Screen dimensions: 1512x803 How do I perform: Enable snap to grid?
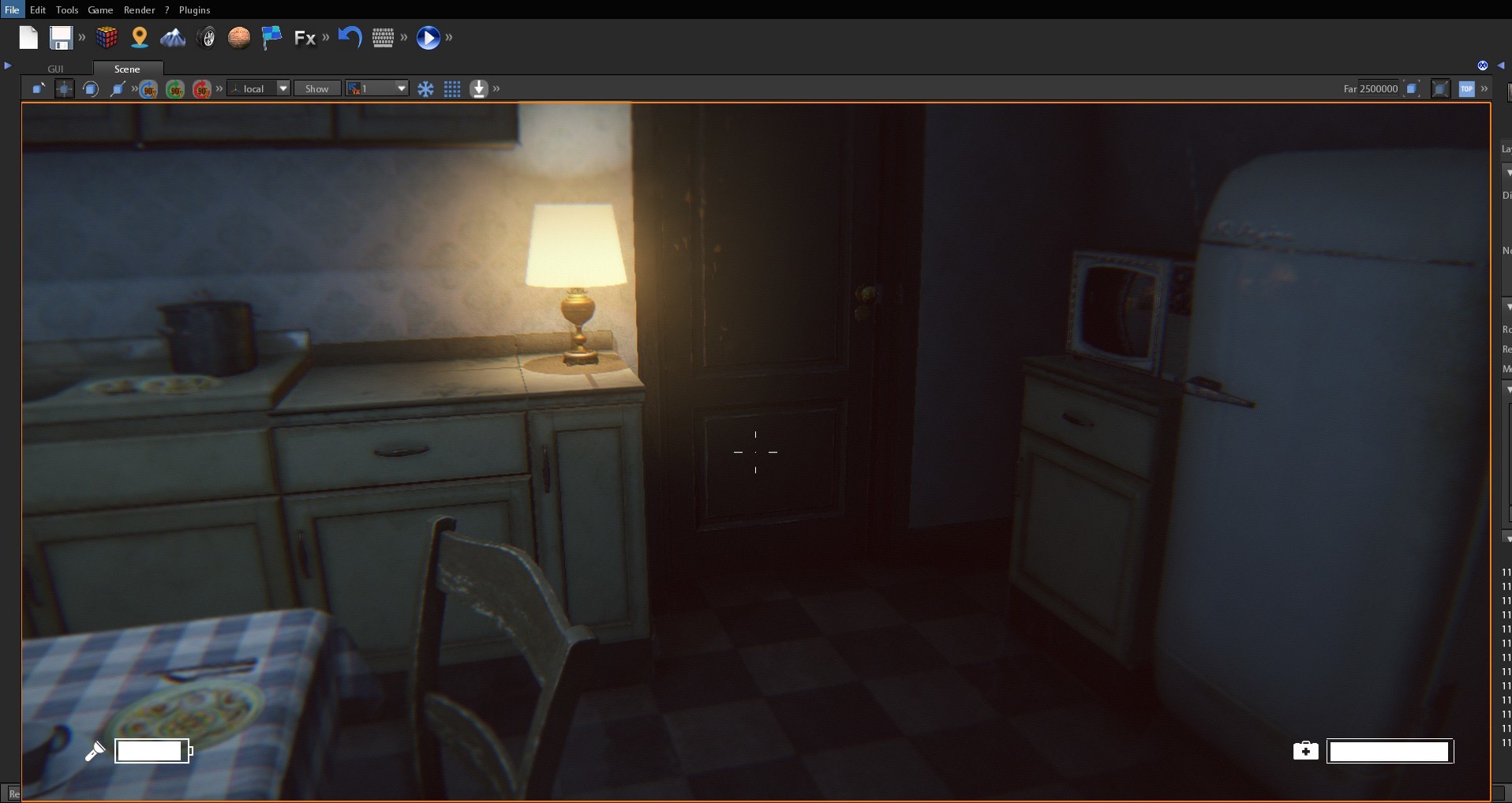tap(452, 88)
